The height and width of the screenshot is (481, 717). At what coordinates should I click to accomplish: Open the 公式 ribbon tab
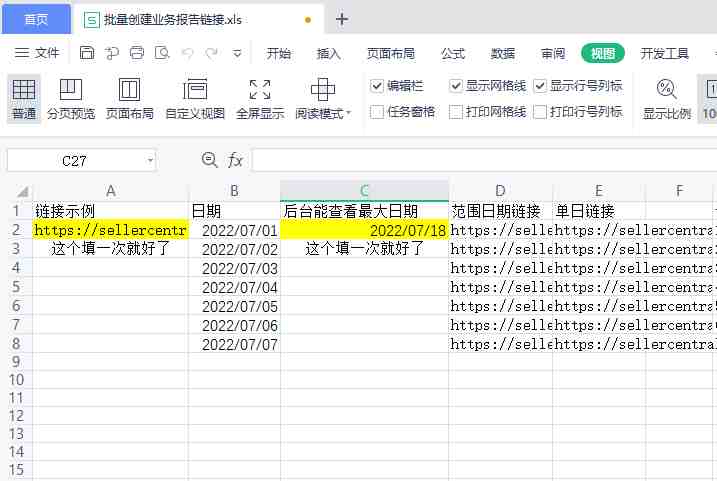click(x=453, y=53)
